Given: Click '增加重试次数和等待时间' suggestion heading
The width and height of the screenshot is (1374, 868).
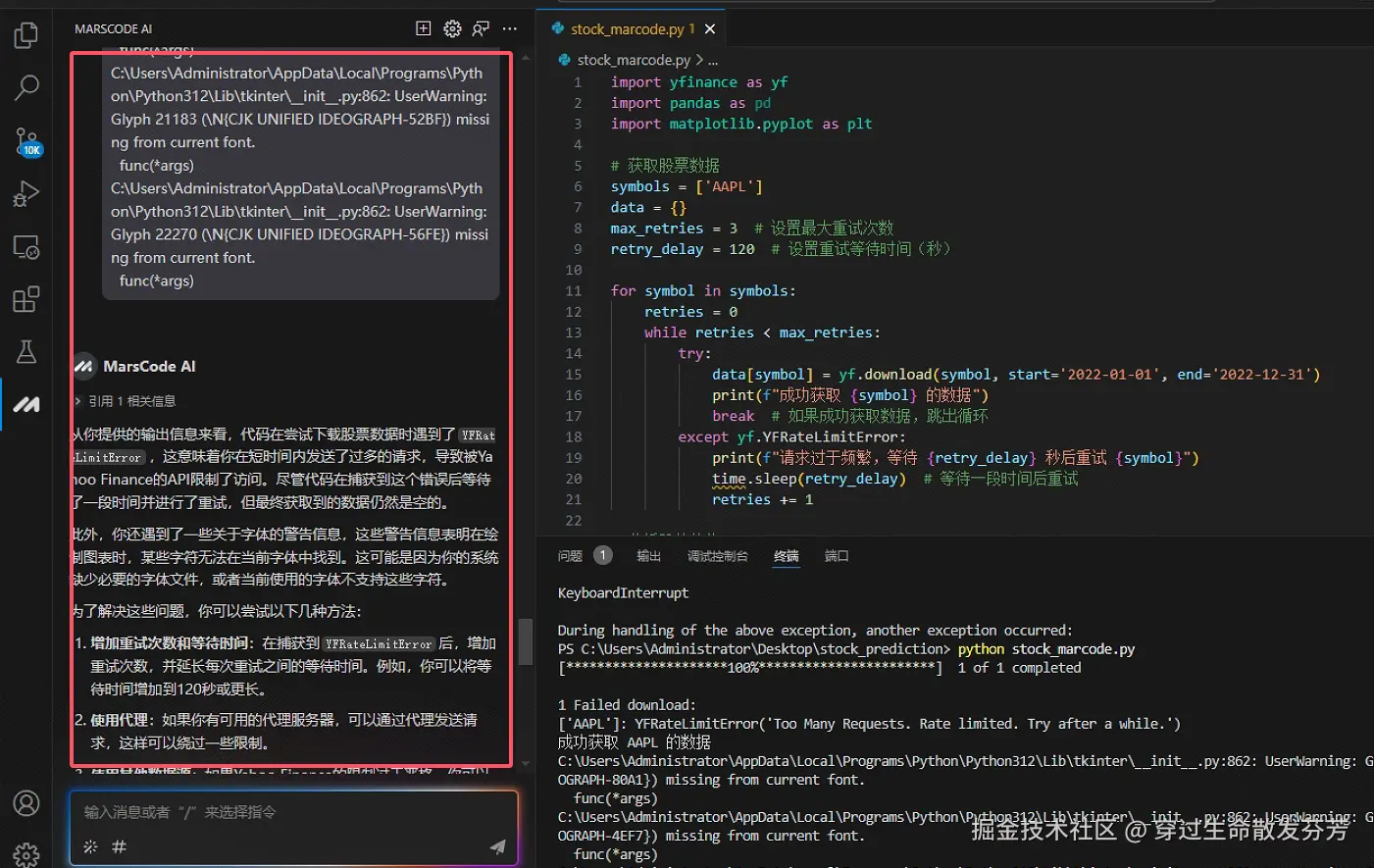Looking at the screenshot, I should point(168,643).
